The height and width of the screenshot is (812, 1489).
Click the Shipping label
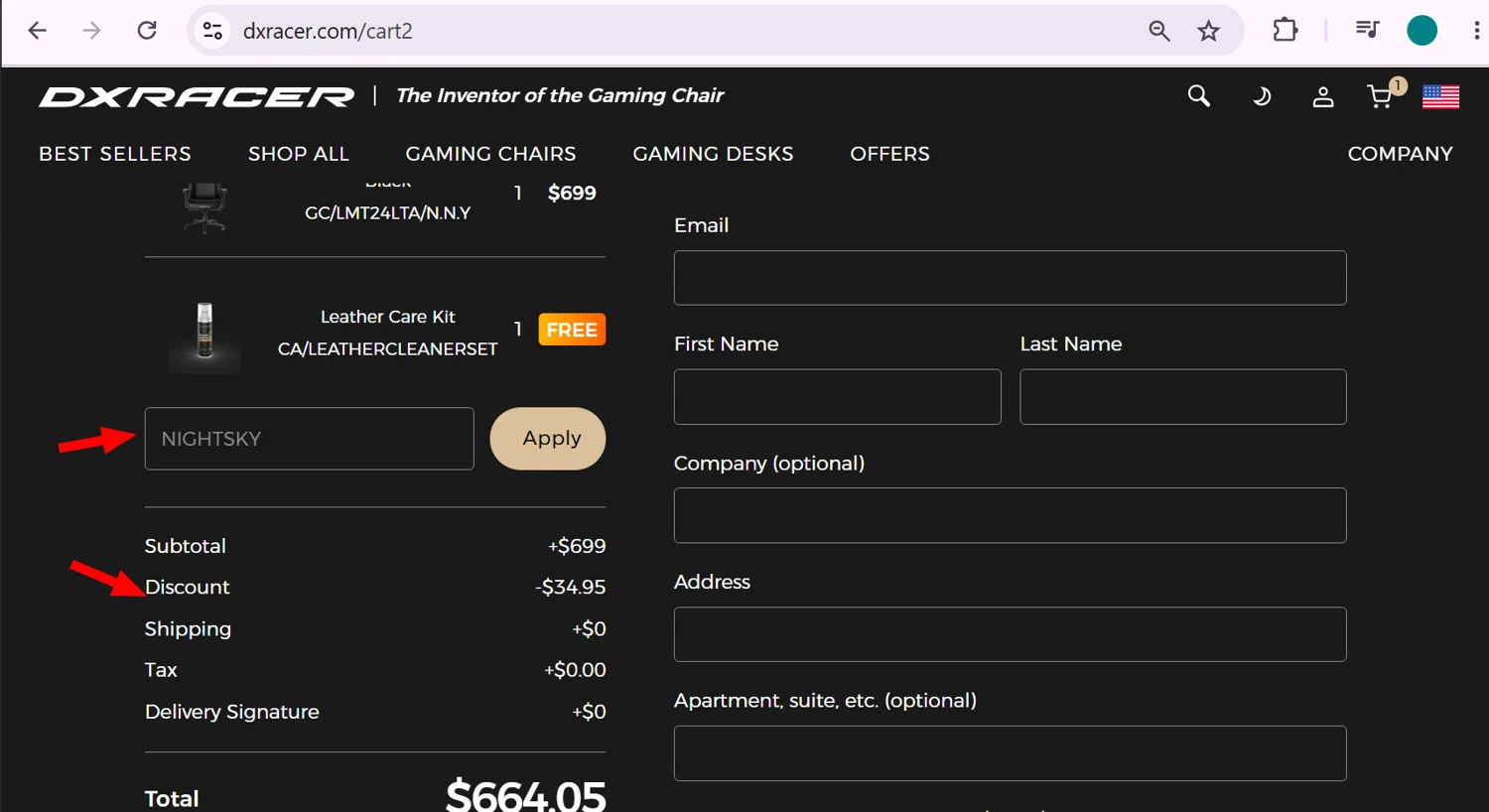pos(188,628)
